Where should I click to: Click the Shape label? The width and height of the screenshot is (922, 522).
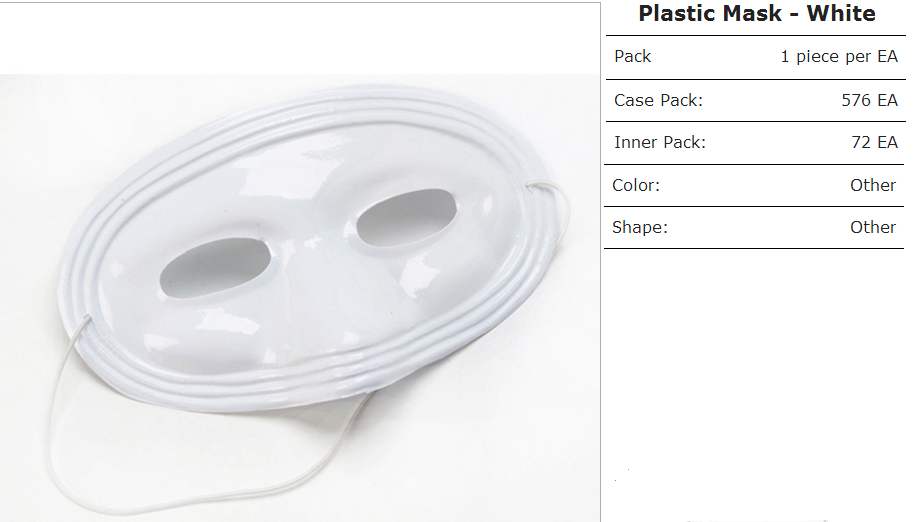(640, 227)
